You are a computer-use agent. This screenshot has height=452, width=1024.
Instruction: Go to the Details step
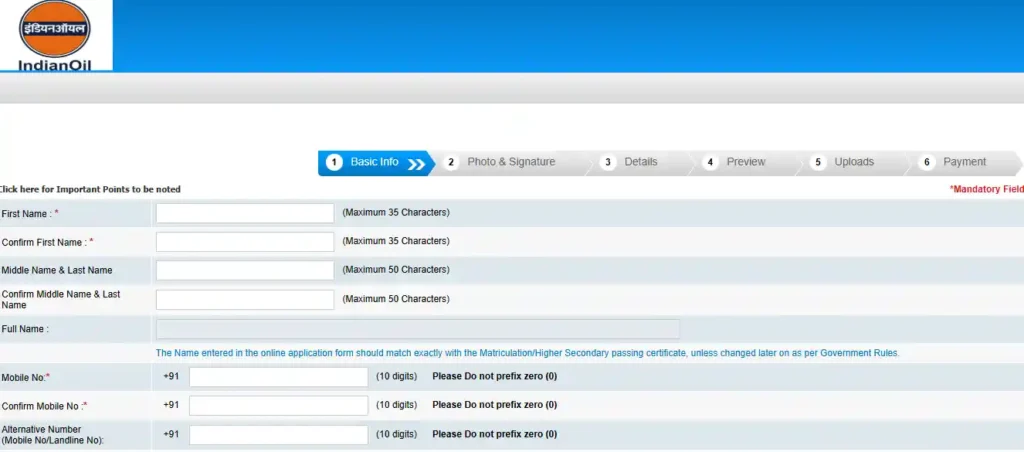coord(641,162)
